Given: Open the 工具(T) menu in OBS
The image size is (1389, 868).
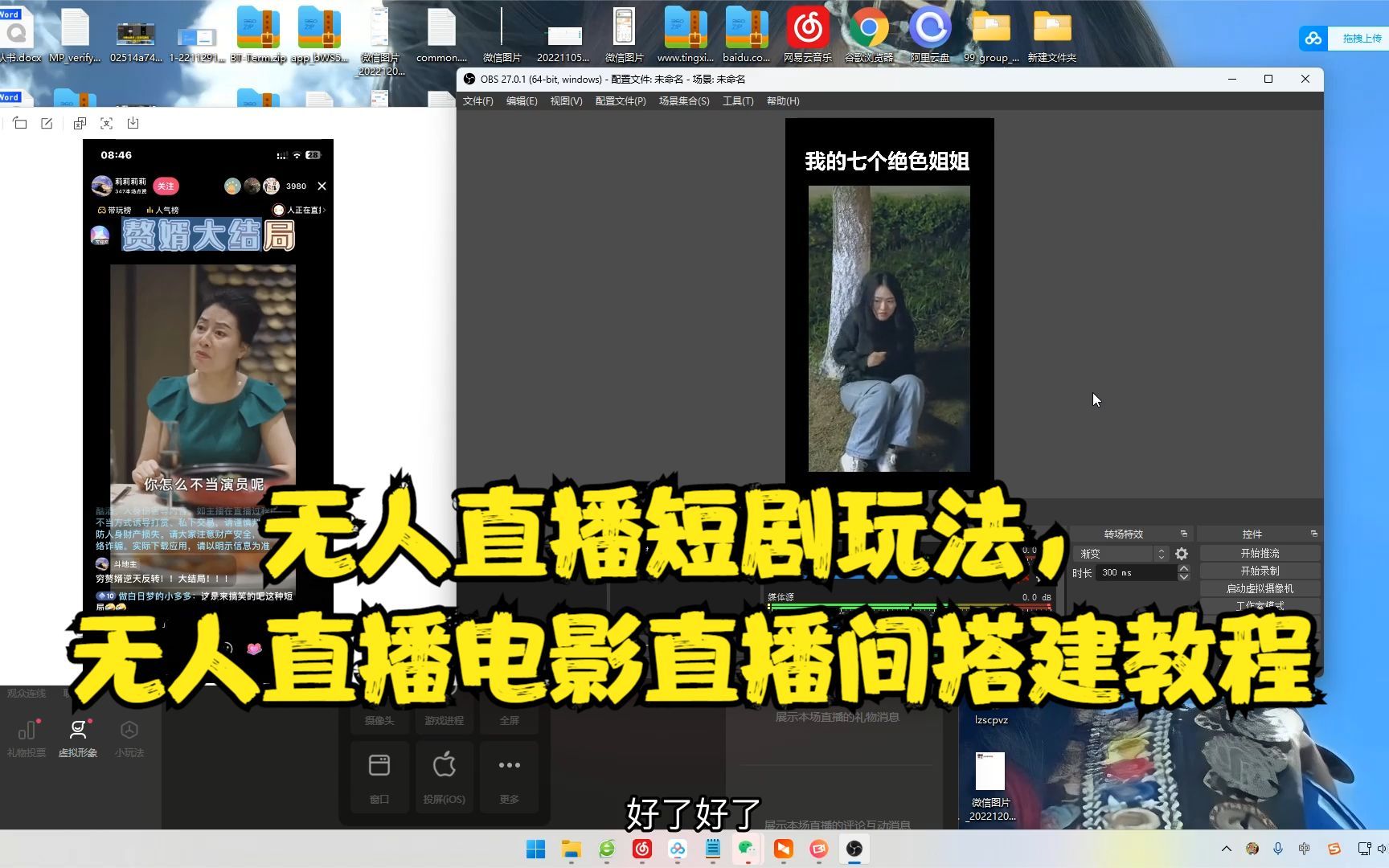Looking at the screenshot, I should pyautogui.click(x=738, y=101).
